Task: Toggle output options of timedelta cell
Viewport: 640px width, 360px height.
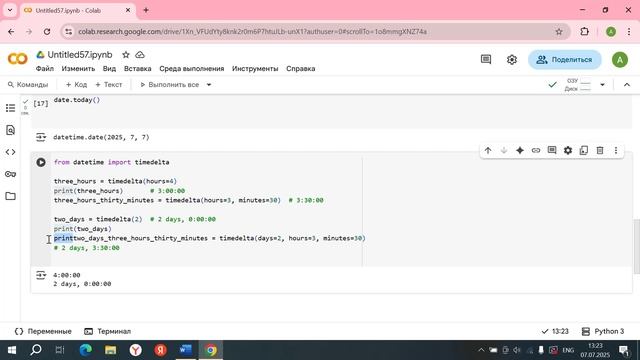Action: click(x=41, y=276)
